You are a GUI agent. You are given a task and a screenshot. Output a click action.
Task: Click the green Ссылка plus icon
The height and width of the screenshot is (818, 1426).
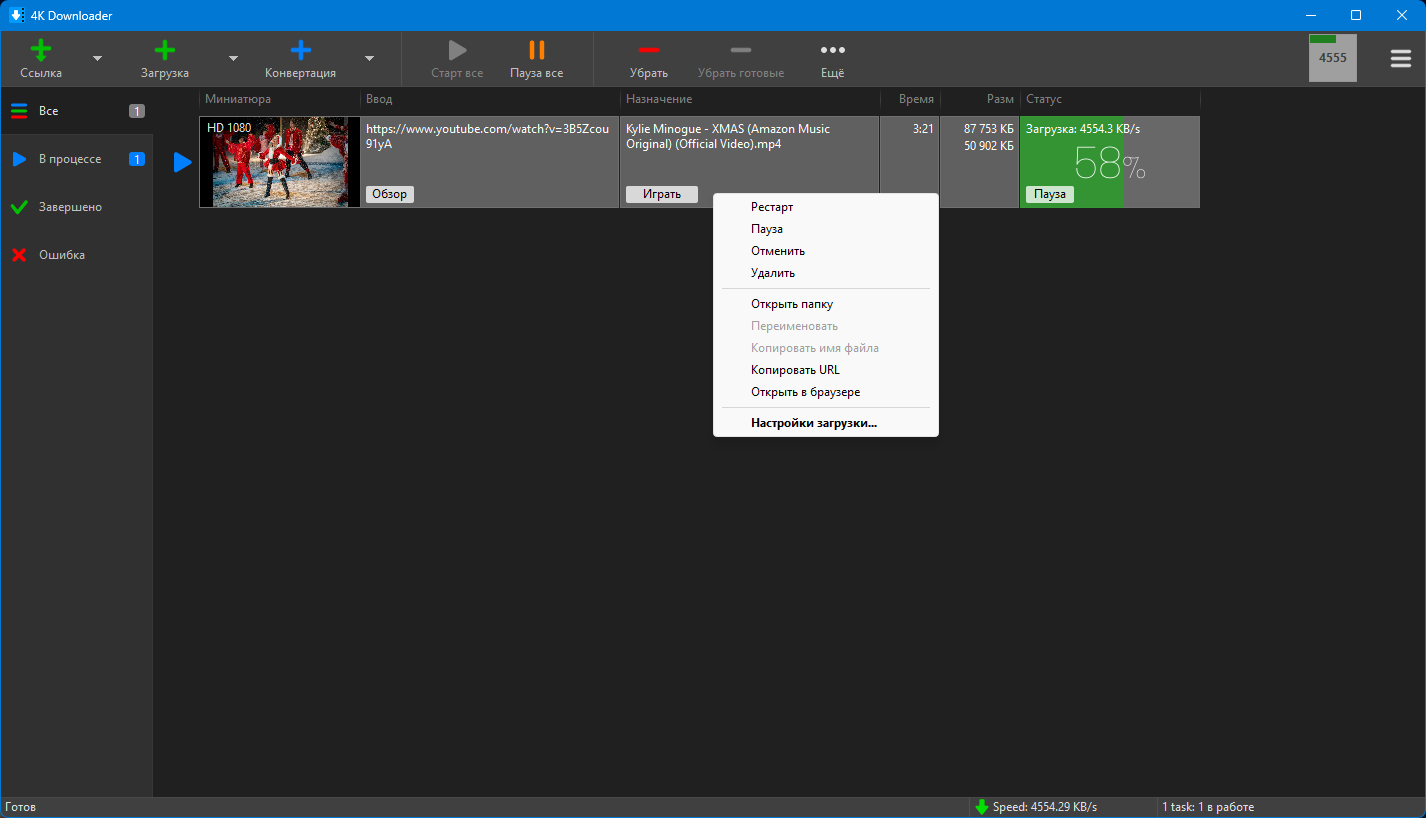pyautogui.click(x=41, y=51)
